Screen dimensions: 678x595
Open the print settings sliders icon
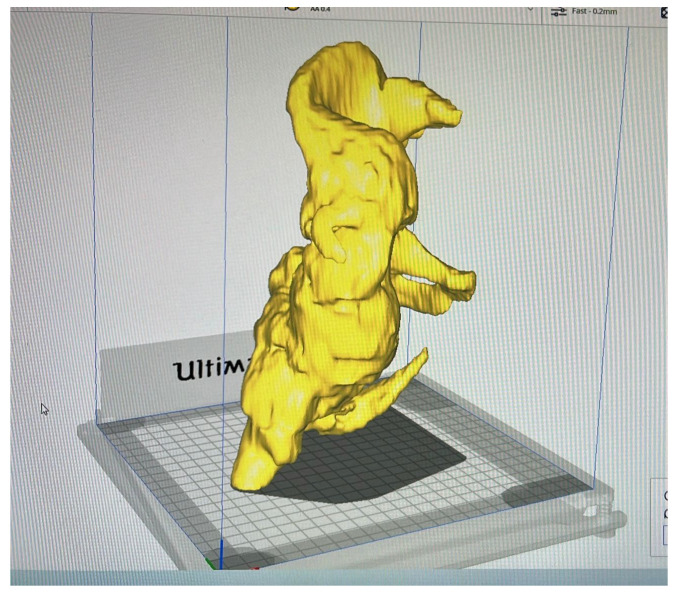click(x=558, y=11)
